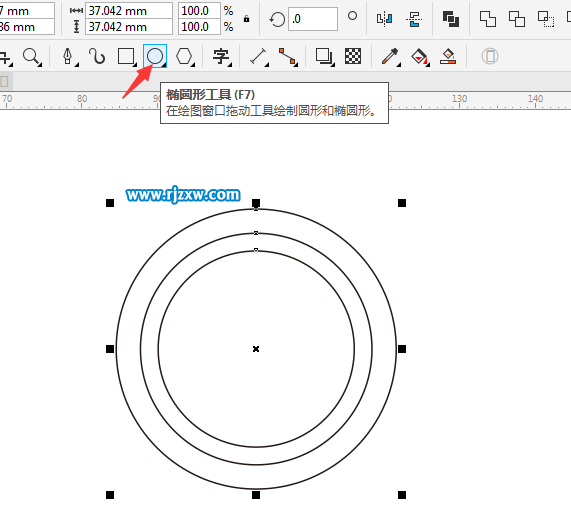The height and width of the screenshot is (525, 571).
Task: Click the X position field ending 7 mm
Action: point(27,11)
